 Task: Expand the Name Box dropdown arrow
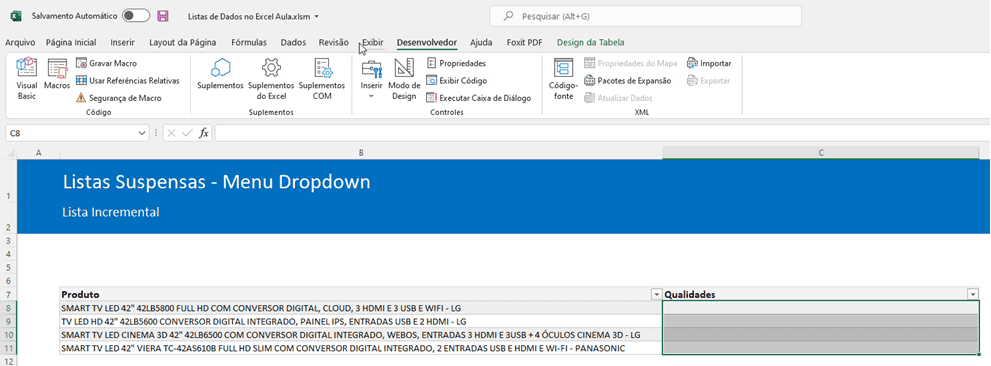point(142,133)
